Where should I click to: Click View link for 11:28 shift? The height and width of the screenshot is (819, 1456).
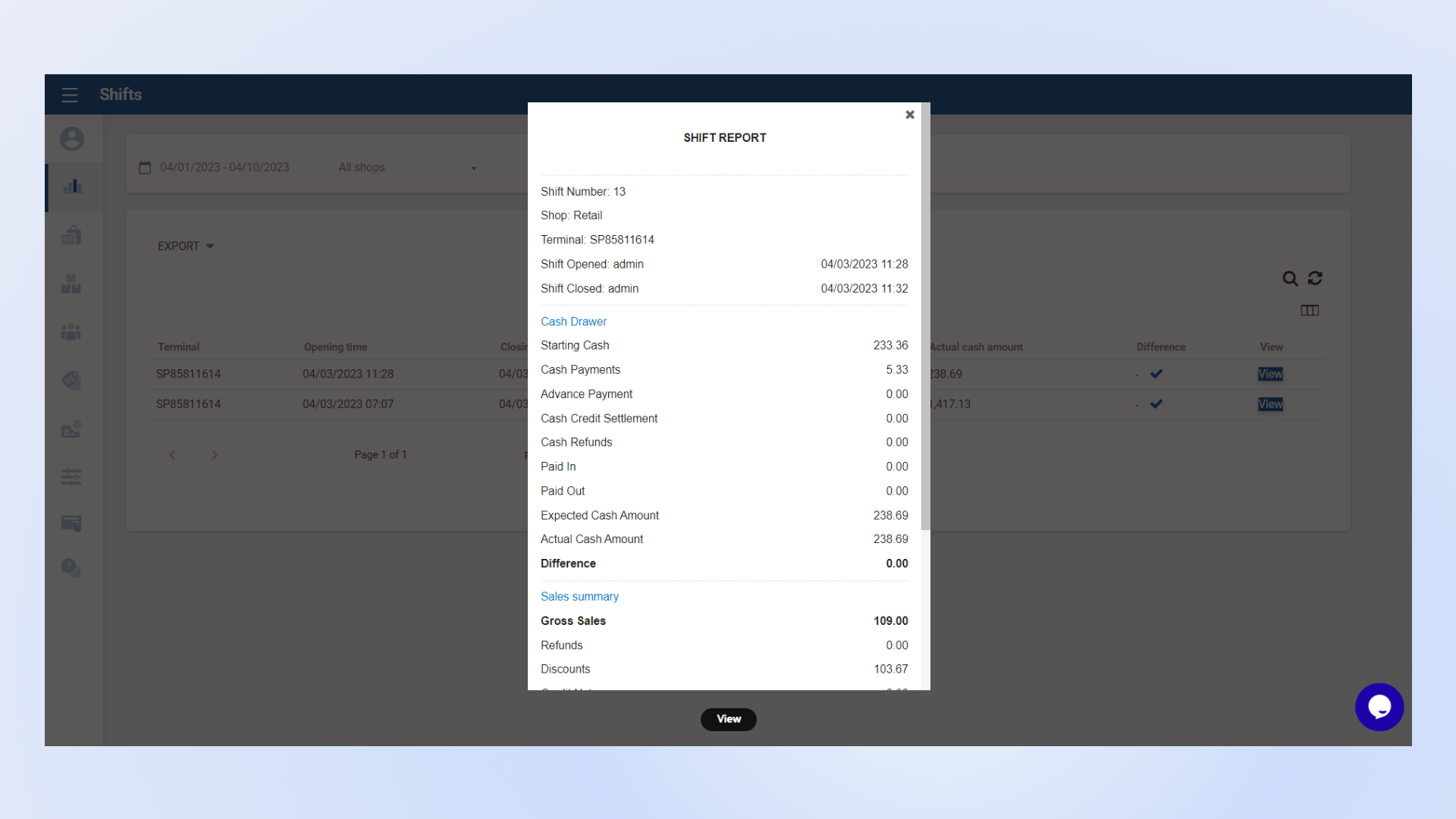click(x=1270, y=374)
